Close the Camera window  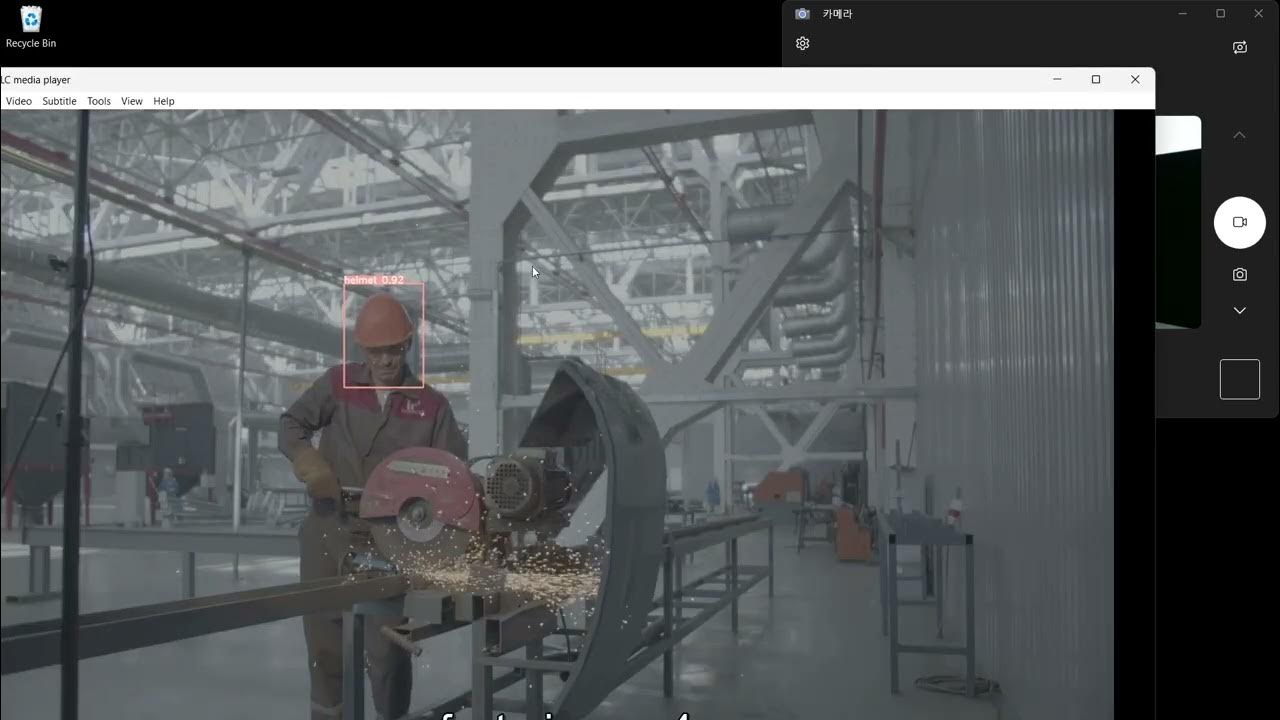coord(1258,14)
